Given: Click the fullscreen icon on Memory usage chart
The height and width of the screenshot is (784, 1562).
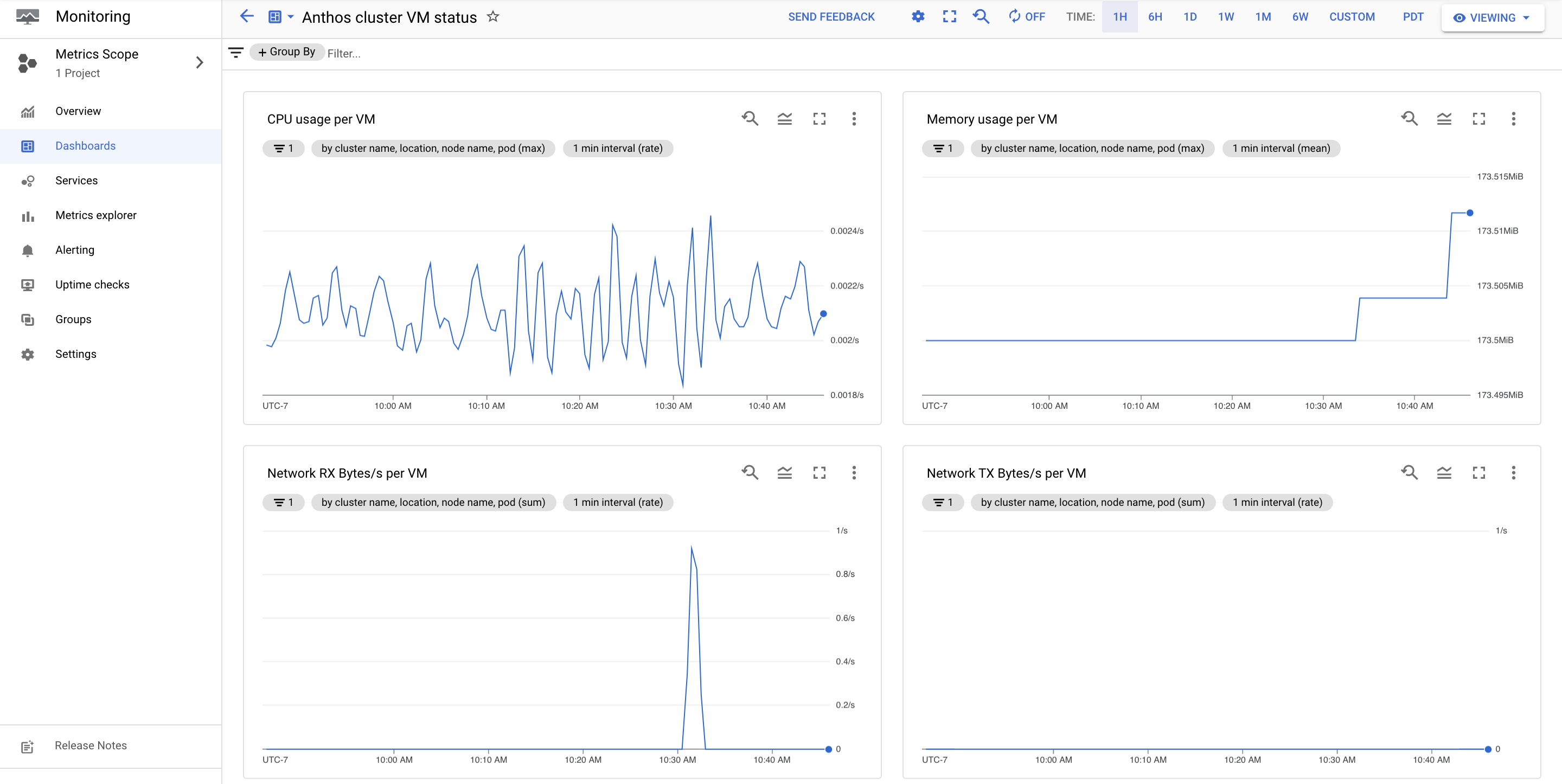Looking at the screenshot, I should pyautogui.click(x=1480, y=119).
